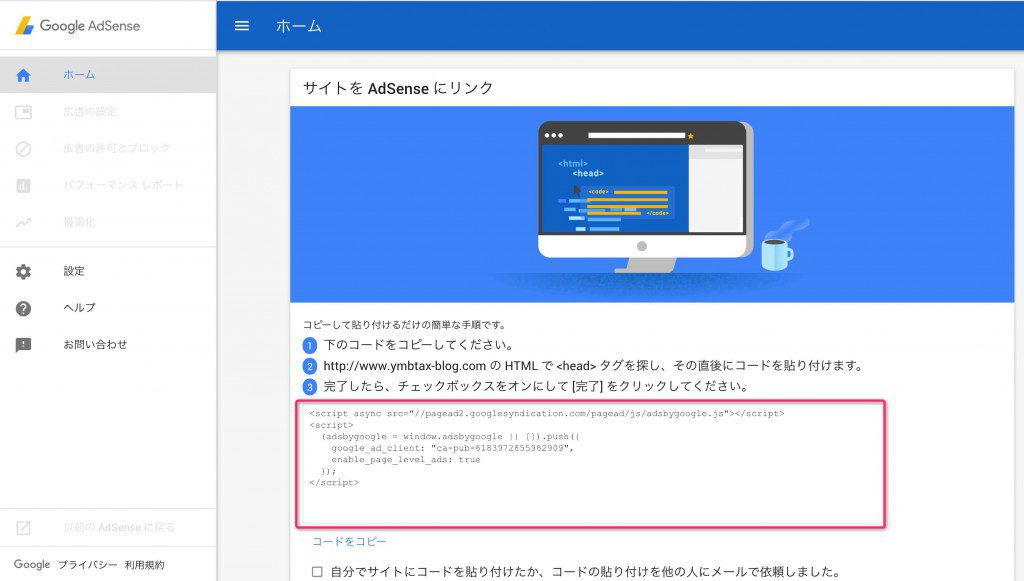1024x581 pixels.
Task: Open ヘルプ in the sidebar
Action: pyautogui.click(x=79, y=307)
